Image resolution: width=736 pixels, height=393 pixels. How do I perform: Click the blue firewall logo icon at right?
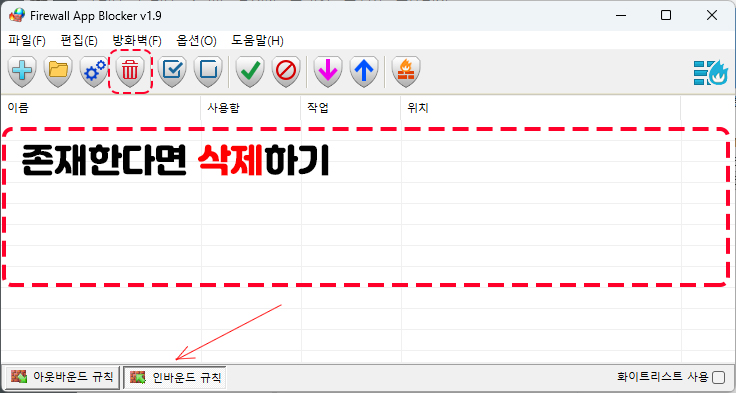711,73
